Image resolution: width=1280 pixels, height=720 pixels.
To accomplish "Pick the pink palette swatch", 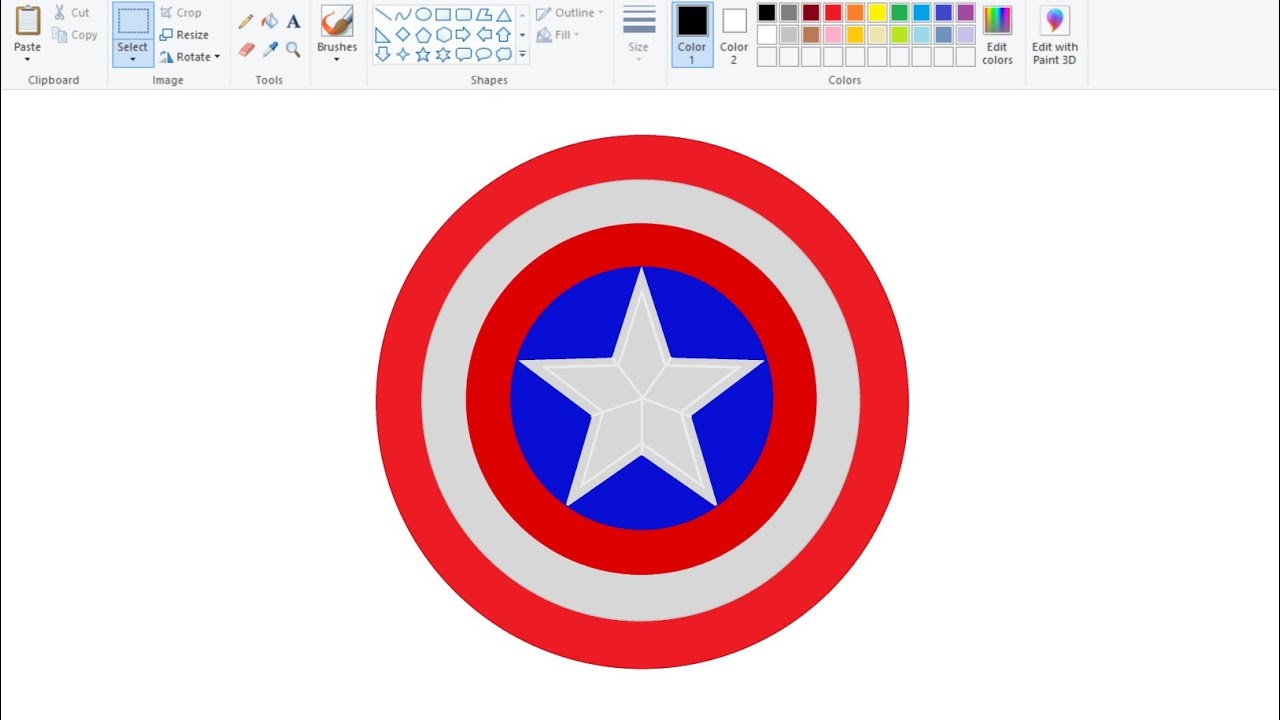I will pos(833,35).
